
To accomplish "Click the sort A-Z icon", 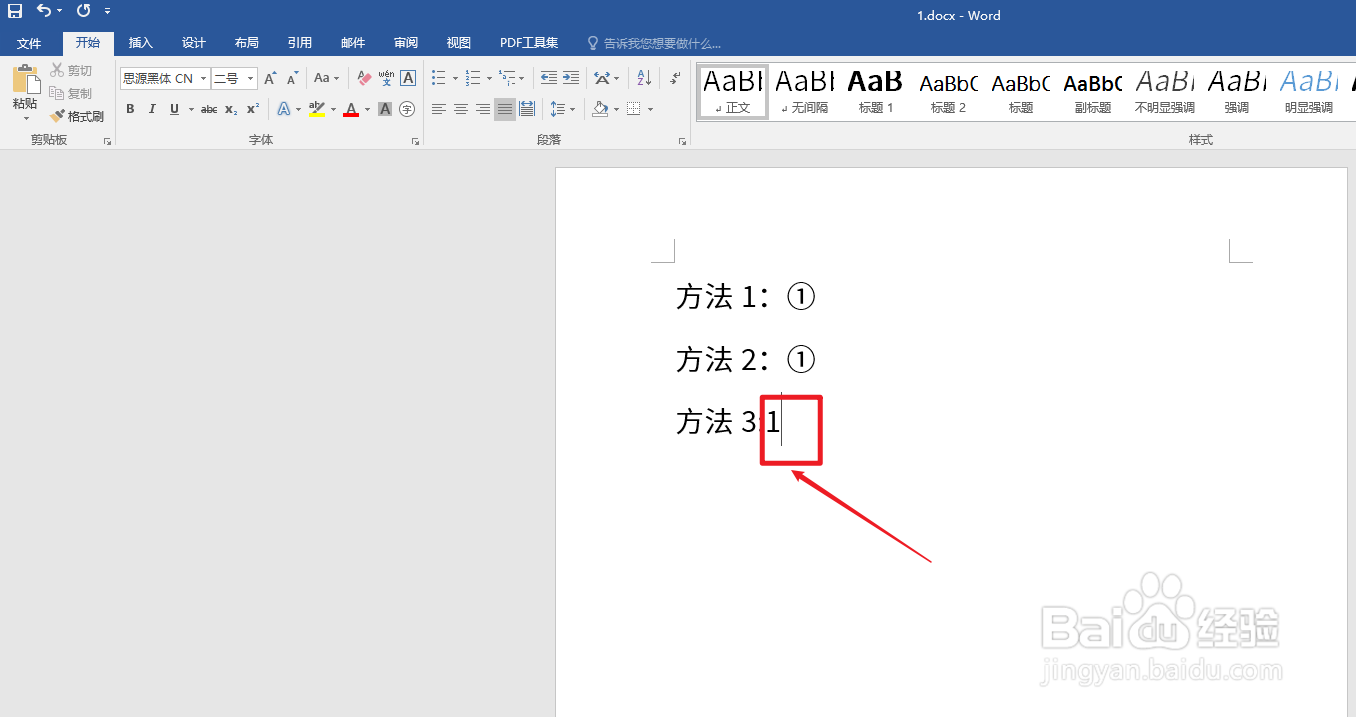I will [644, 78].
